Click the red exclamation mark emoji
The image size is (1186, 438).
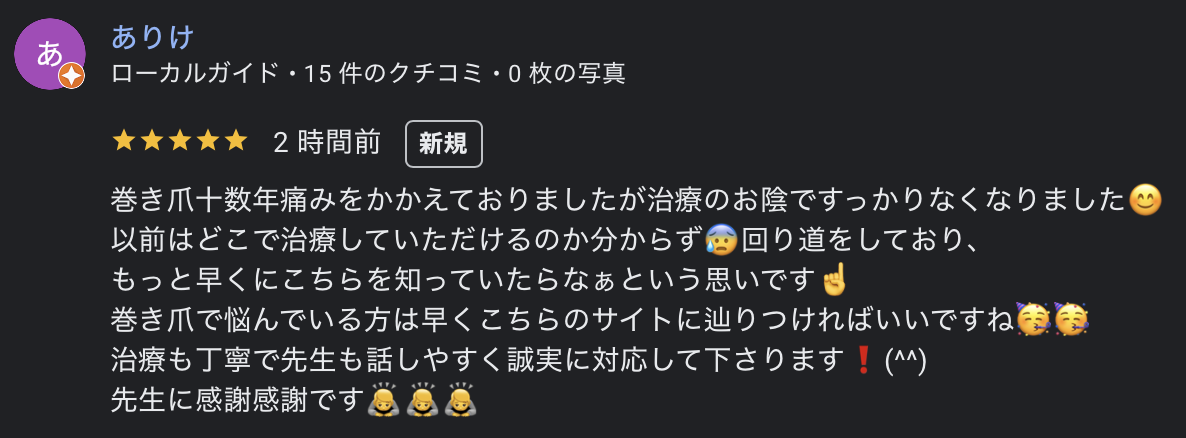[862, 360]
